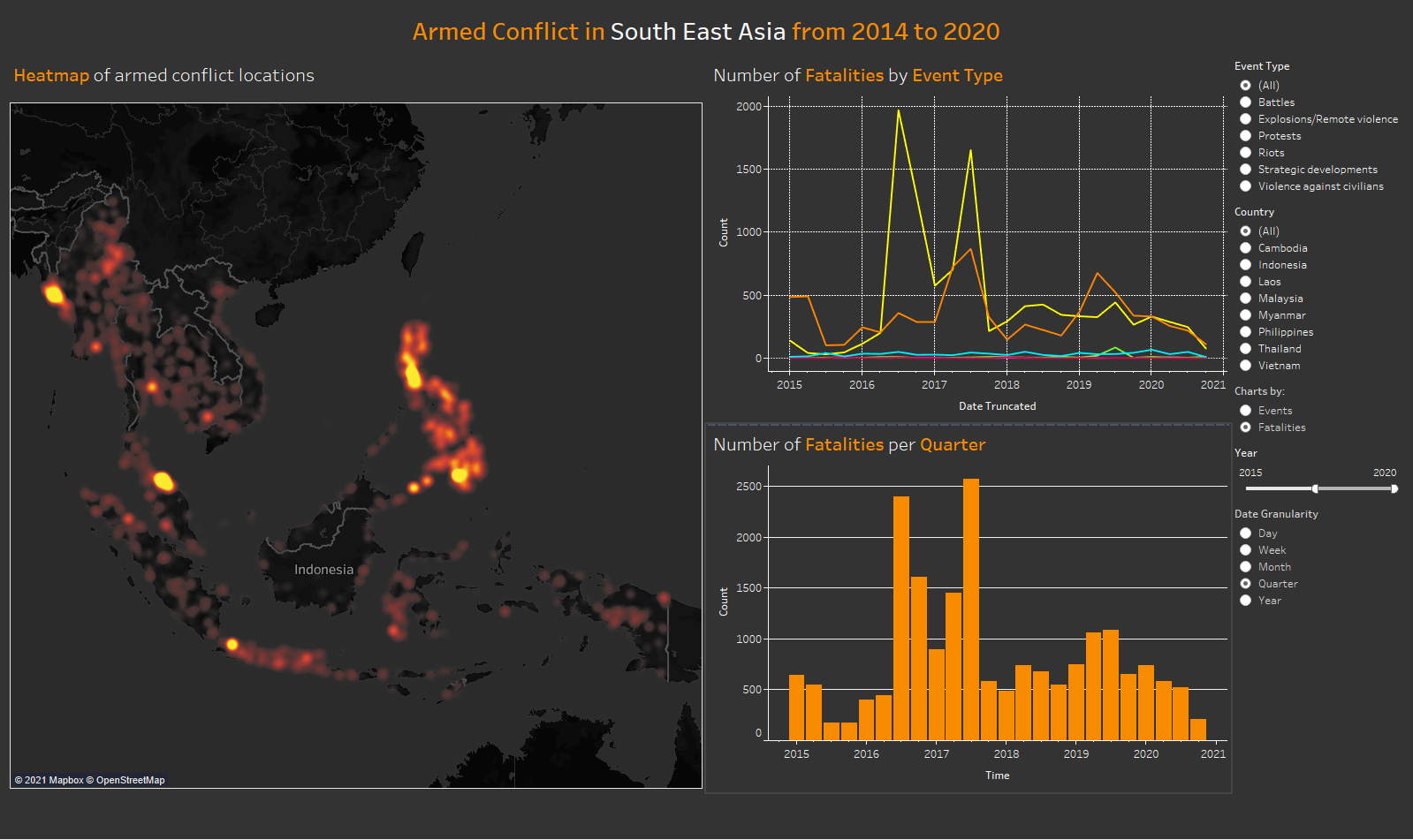Select Explosions/Remote violence event type
The width and height of the screenshot is (1413, 840).
point(1245,119)
